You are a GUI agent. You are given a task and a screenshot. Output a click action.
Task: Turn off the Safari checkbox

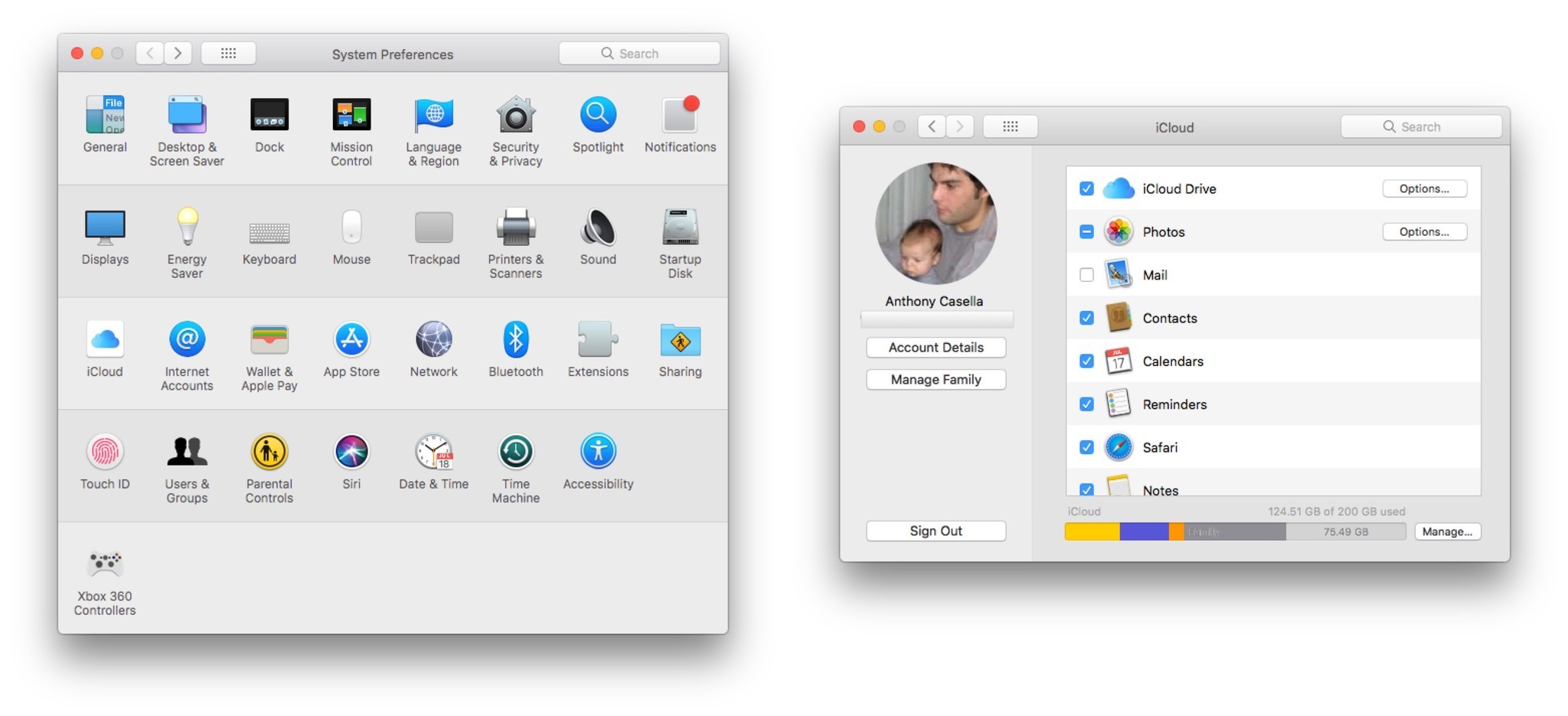pyautogui.click(x=1086, y=447)
